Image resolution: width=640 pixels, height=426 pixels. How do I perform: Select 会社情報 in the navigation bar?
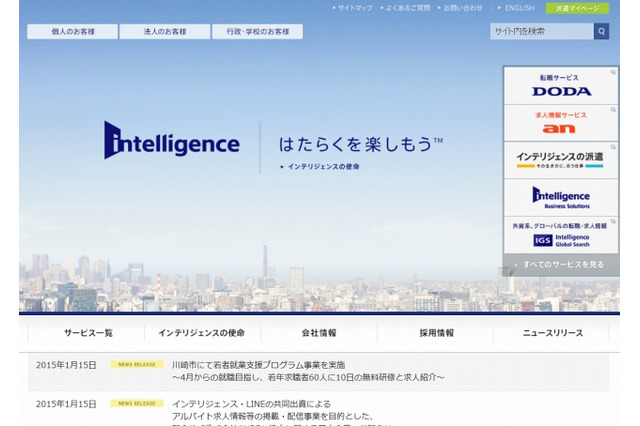tap(319, 333)
